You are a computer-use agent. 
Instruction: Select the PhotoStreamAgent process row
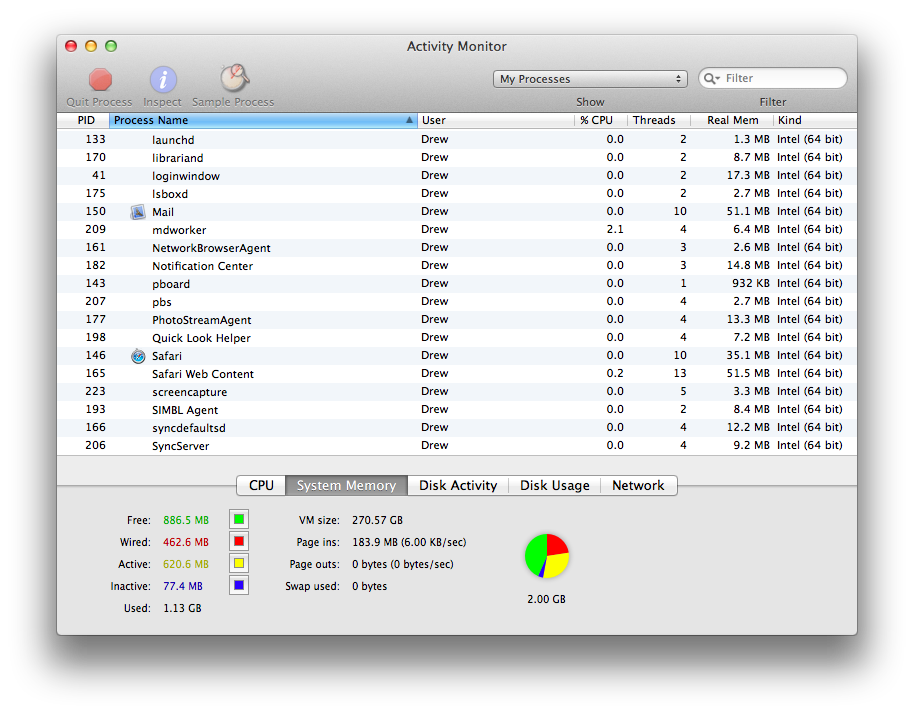click(457, 320)
